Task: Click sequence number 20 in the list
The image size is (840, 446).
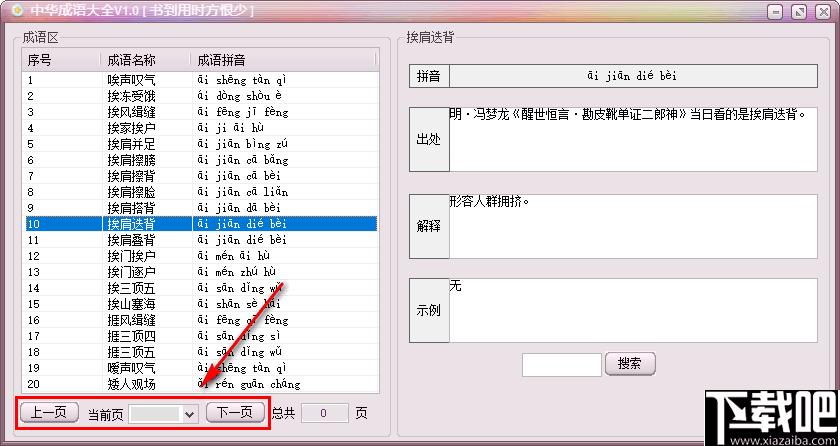Action: [x=34, y=384]
